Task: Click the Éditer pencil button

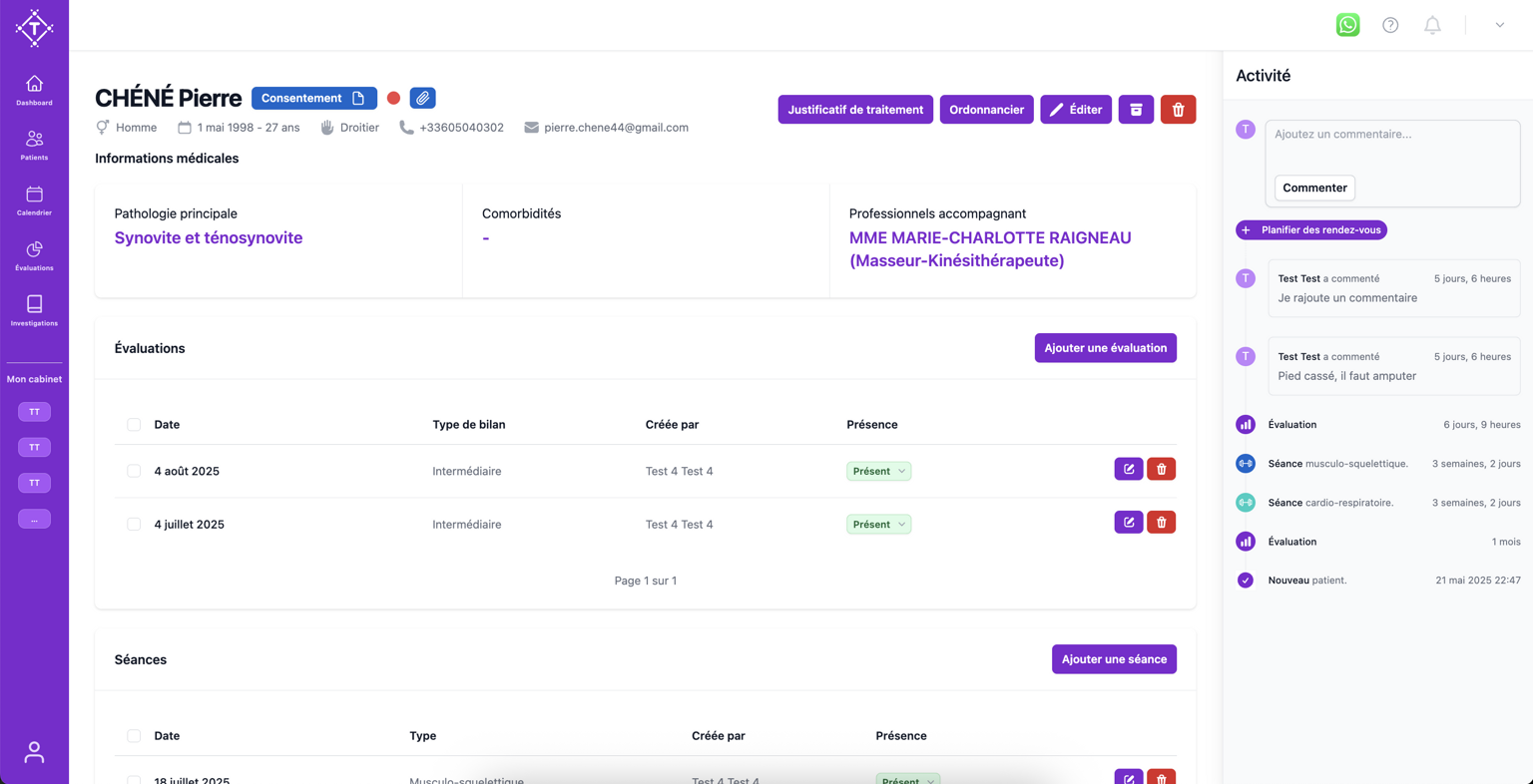Action: [x=1076, y=110]
